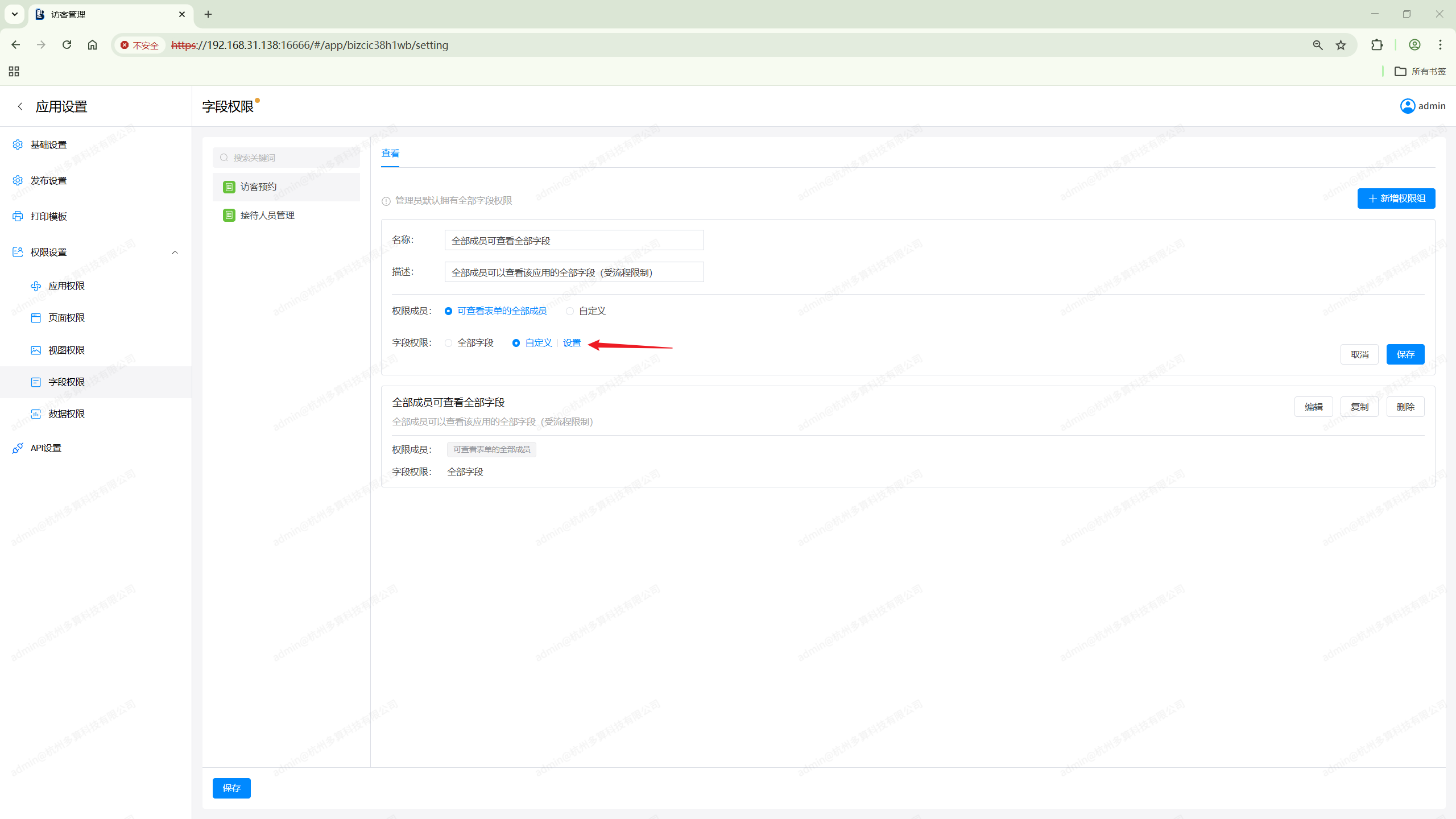Click the 应用权限 sidebar icon

[36, 286]
